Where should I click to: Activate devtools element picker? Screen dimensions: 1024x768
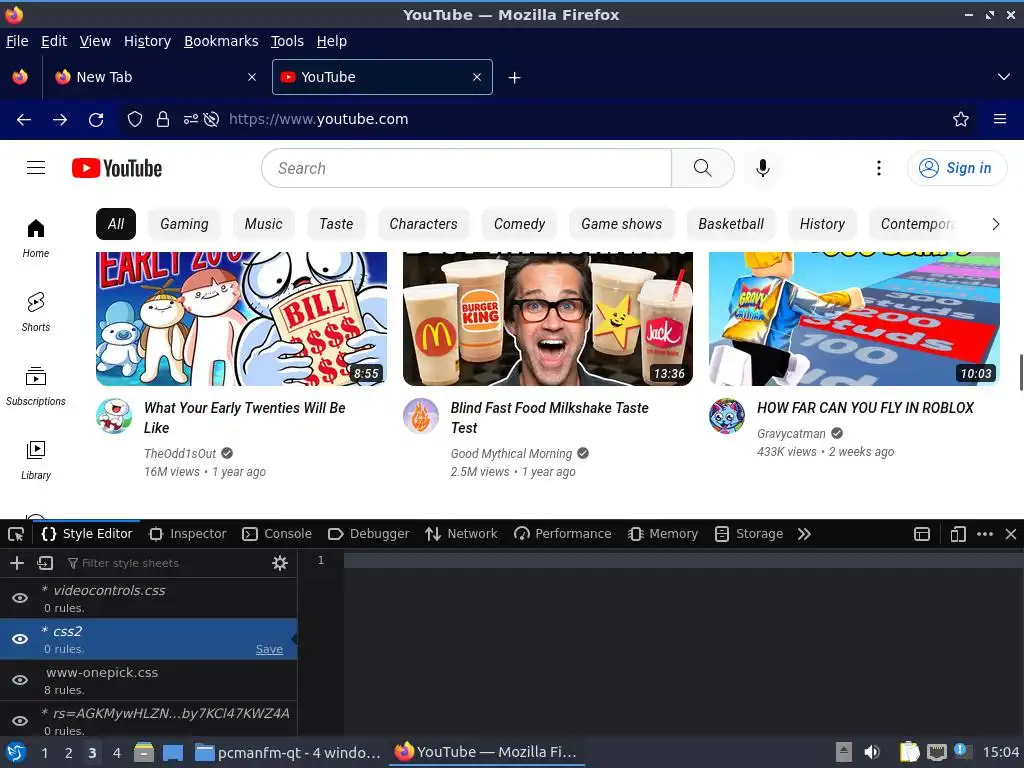coord(16,534)
